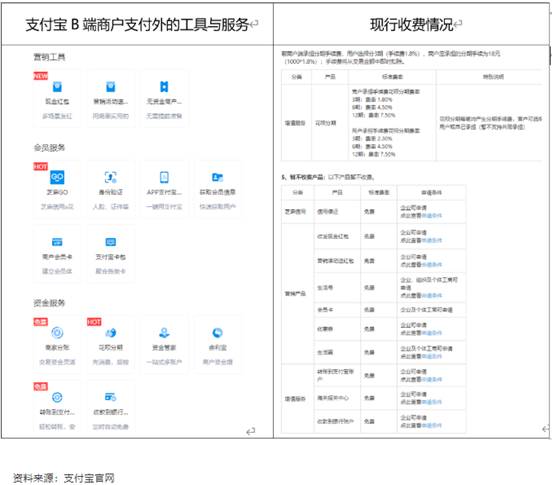Select the 营销活动 tool icon

click(111, 87)
